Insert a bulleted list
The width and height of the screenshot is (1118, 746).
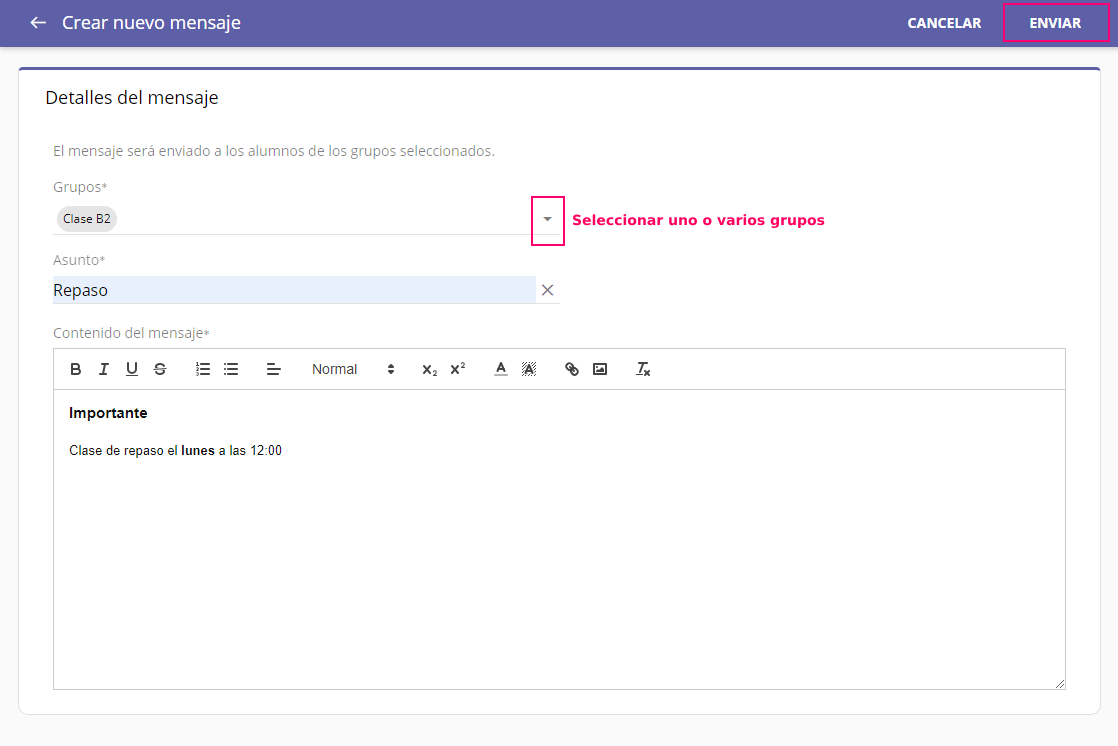pos(231,369)
